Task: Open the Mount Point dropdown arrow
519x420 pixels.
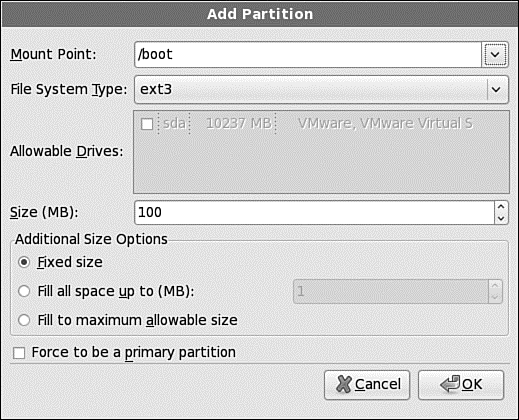Action: pos(495,55)
